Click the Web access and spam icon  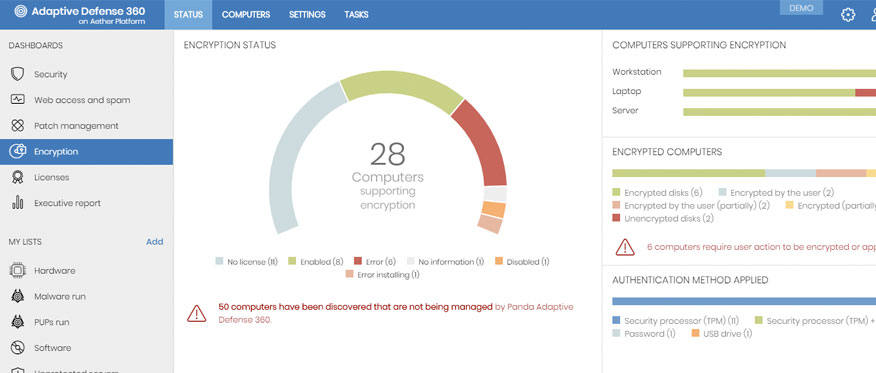pyautogui.click(x=17, y=100)
